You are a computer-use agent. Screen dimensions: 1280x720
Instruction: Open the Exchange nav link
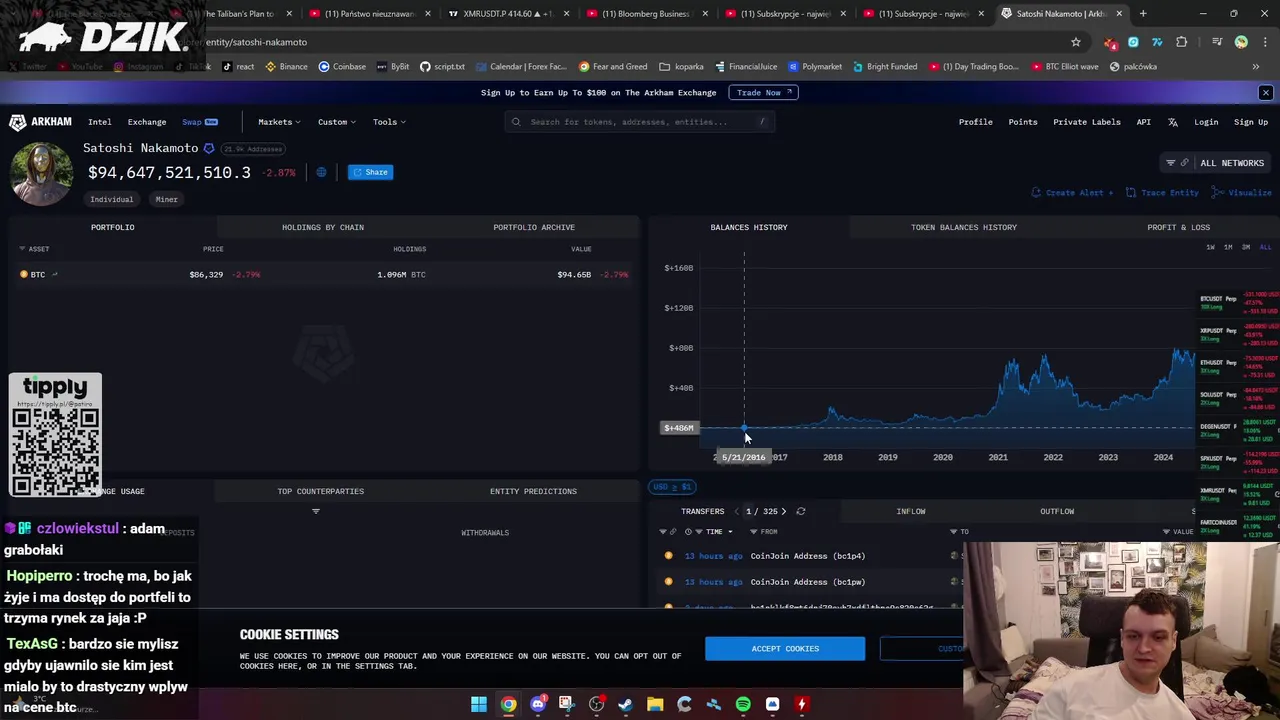[x=147, y=122]
